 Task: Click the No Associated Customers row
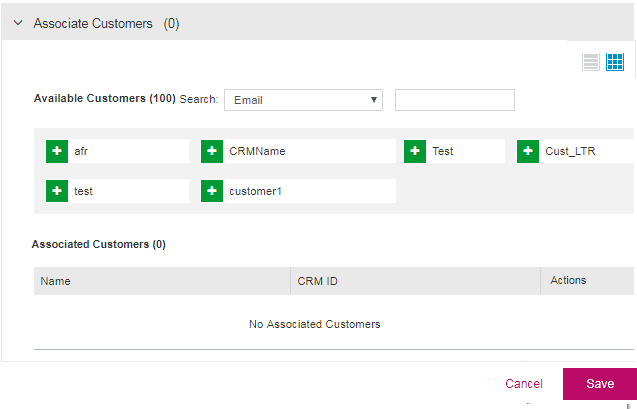pyautogui.click(x=314, y=324)
